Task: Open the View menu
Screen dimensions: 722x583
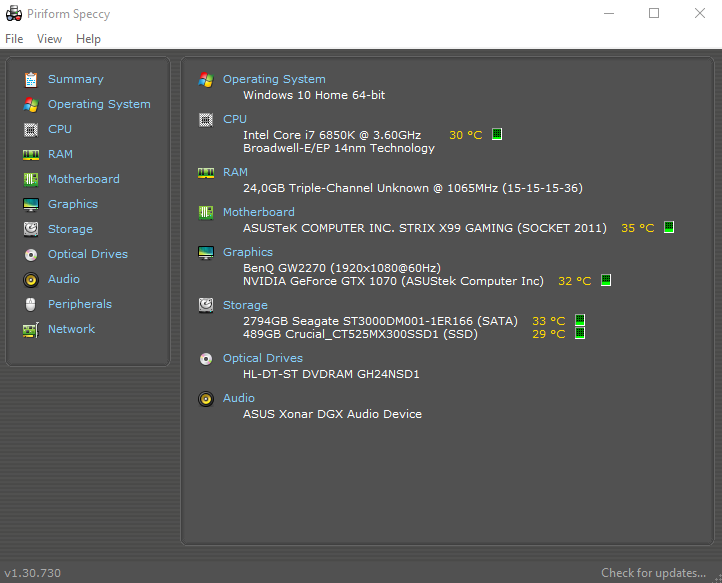Action: click(x=49, y=39)
